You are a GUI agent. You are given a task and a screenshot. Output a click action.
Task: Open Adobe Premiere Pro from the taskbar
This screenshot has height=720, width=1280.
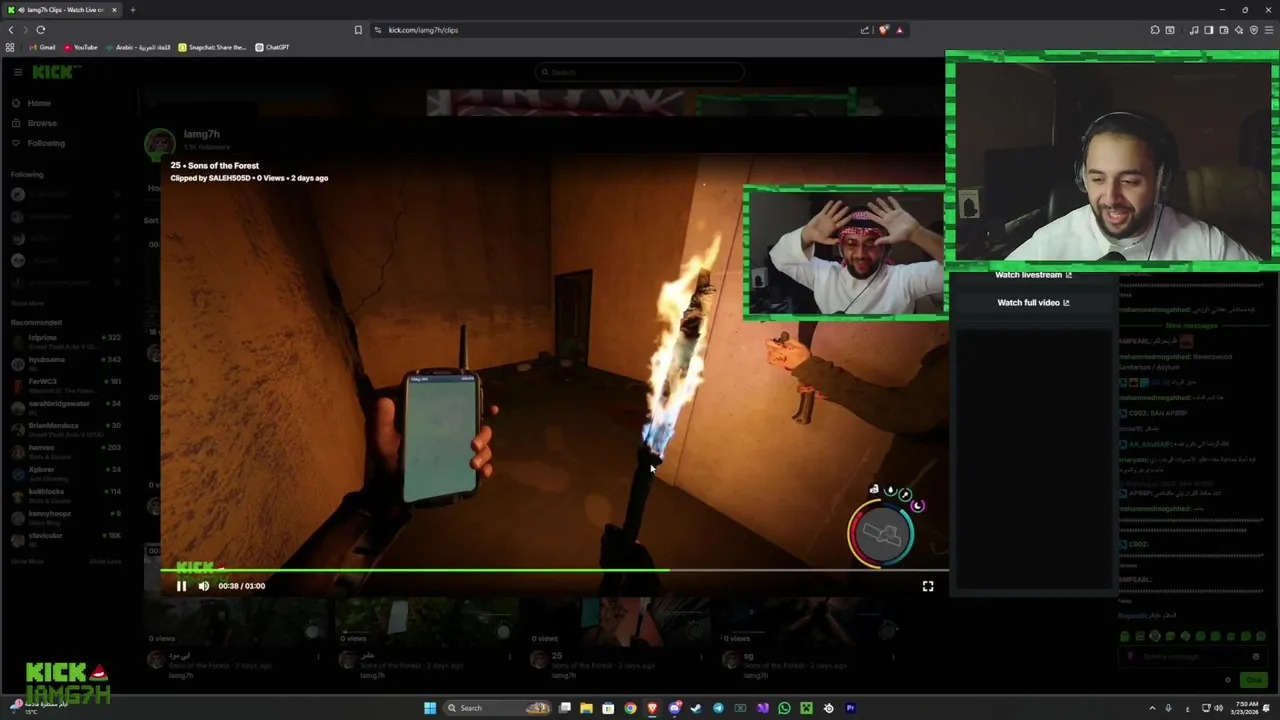[x=850, y=708]
